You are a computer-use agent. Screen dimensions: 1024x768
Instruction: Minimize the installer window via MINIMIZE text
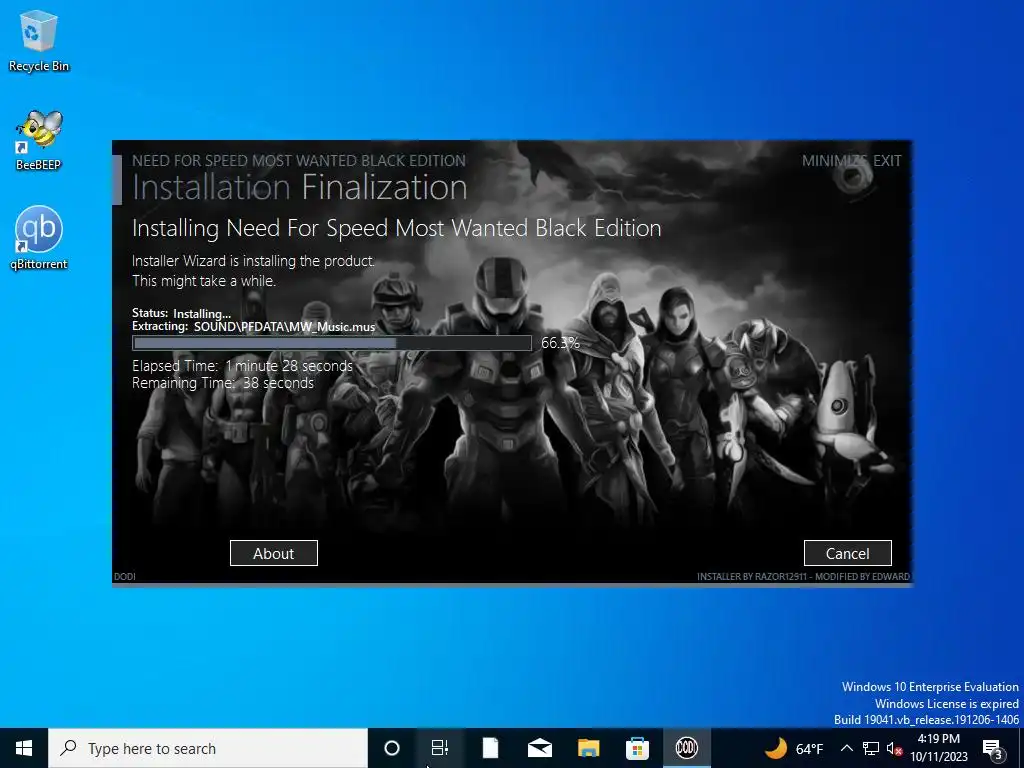[835, 161]
